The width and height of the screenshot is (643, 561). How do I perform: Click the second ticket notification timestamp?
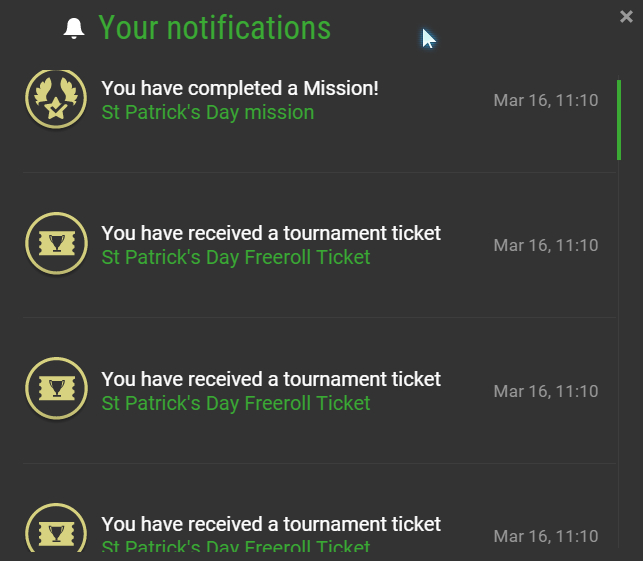546,391
